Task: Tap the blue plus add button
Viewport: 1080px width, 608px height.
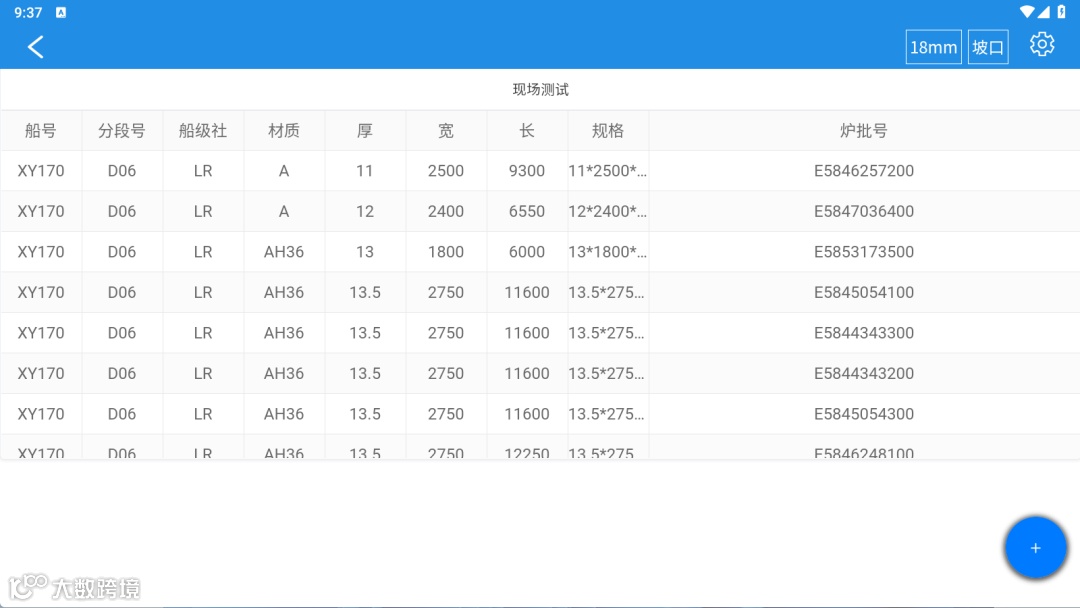Action: click(1035, 547)
